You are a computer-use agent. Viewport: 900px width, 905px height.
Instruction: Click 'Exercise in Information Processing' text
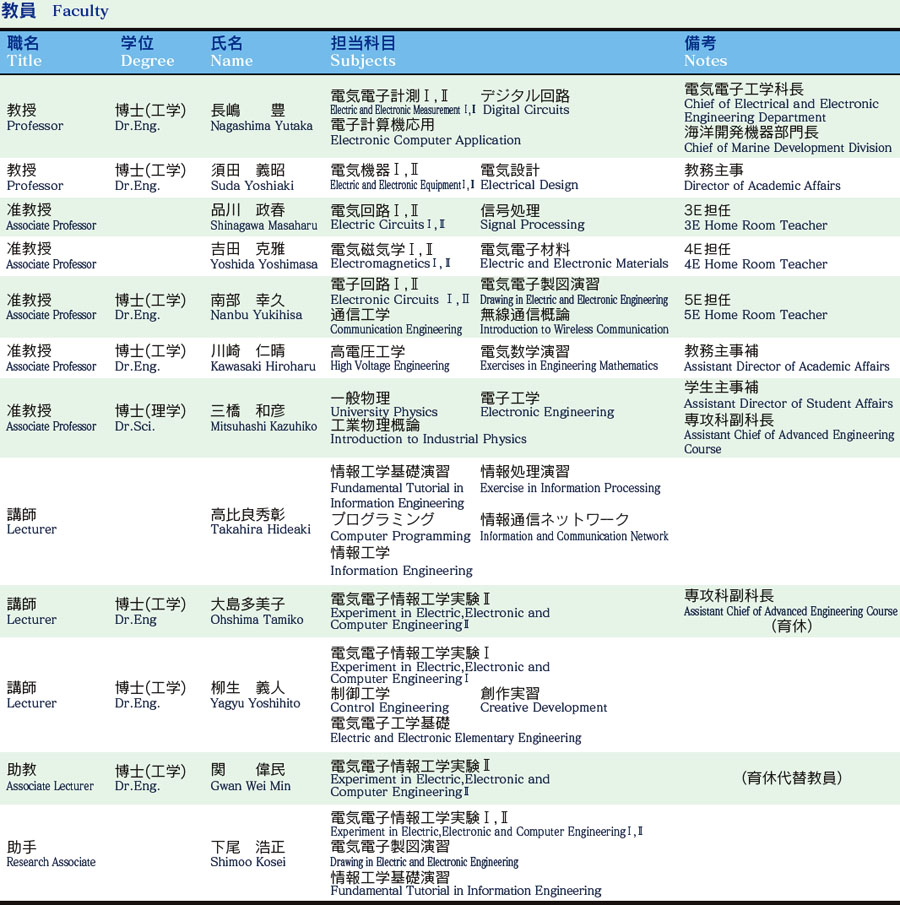[570, 488]
